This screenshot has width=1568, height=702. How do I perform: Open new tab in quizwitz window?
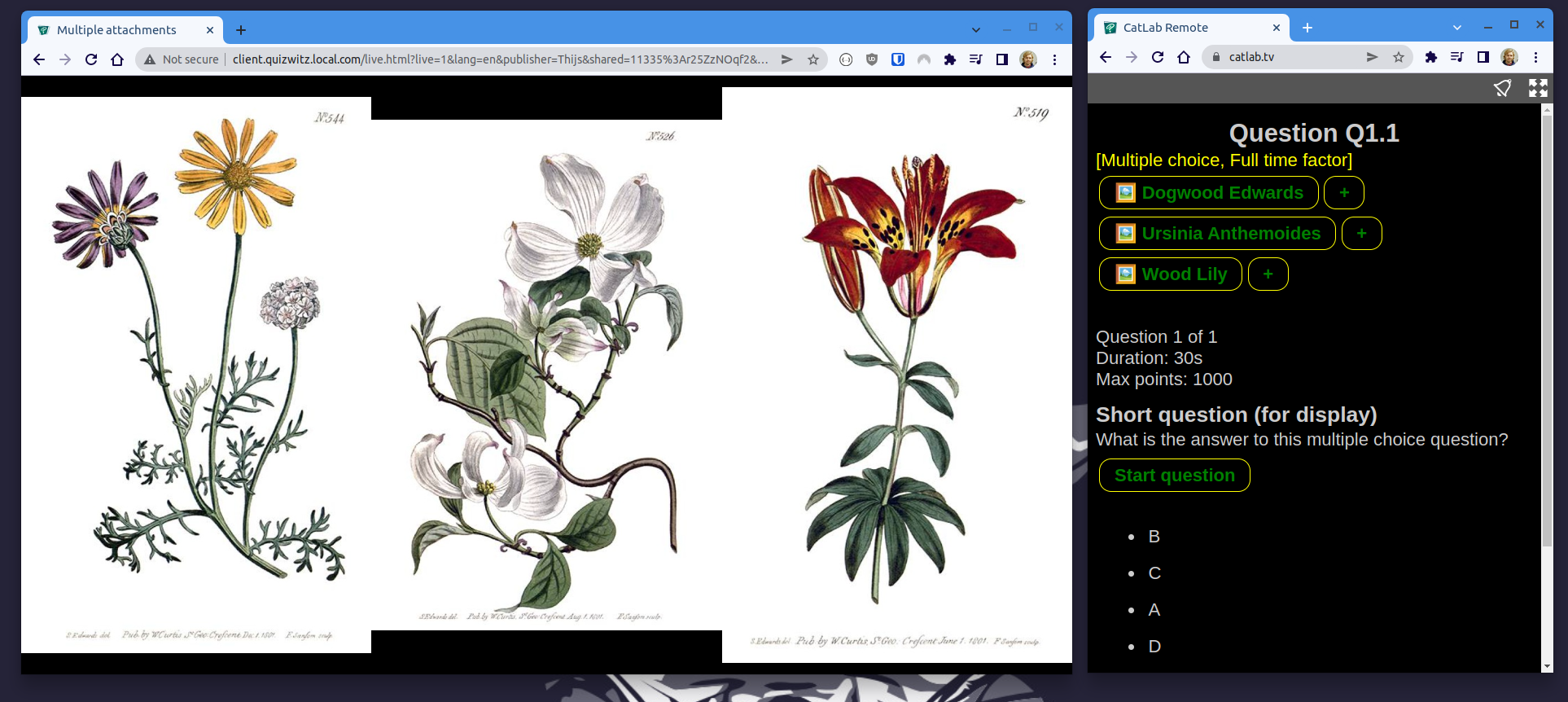(x=241, y=30)
